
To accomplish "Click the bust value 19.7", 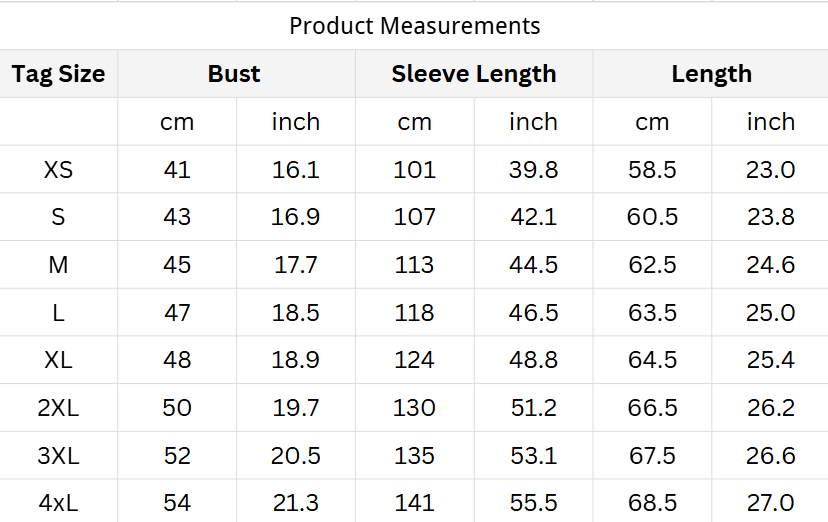I will (x=296, y=408).
